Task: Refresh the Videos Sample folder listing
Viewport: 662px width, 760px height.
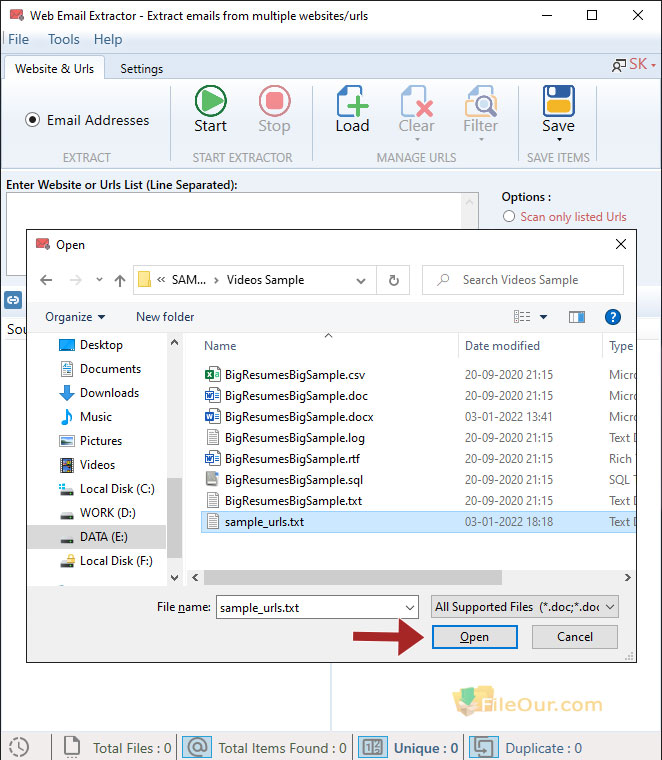Action: (394, 280)
